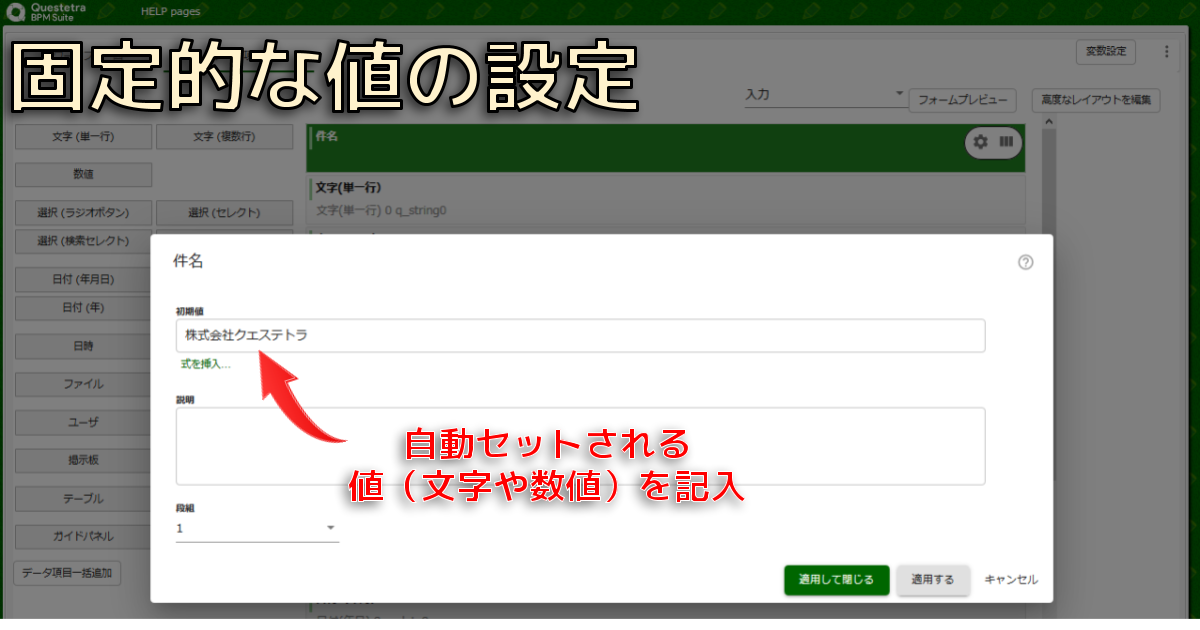
Task: Click the 変数設定 button
Action: pos(1106,52)
